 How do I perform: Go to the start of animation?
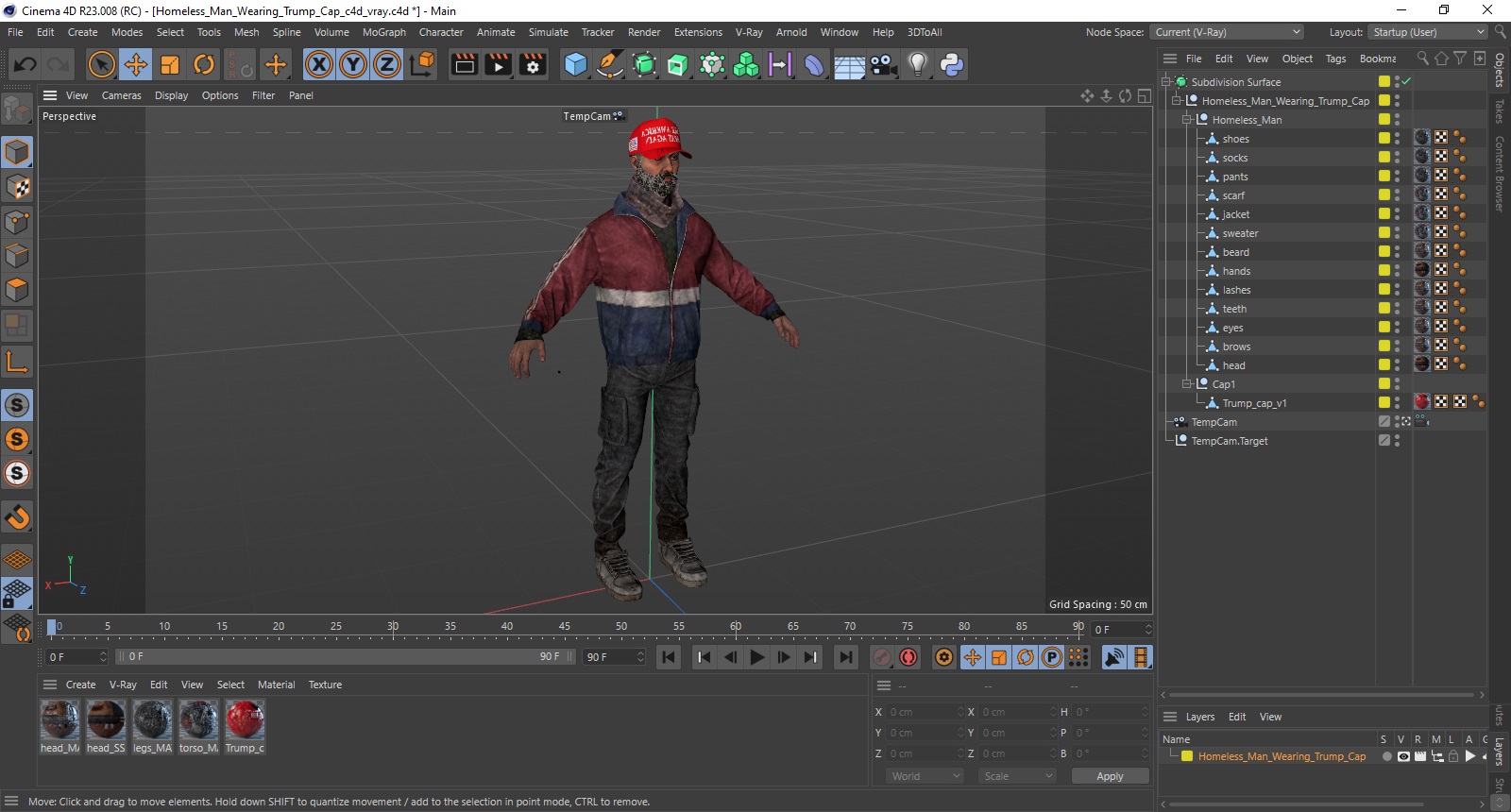click(x=669, y=657)
